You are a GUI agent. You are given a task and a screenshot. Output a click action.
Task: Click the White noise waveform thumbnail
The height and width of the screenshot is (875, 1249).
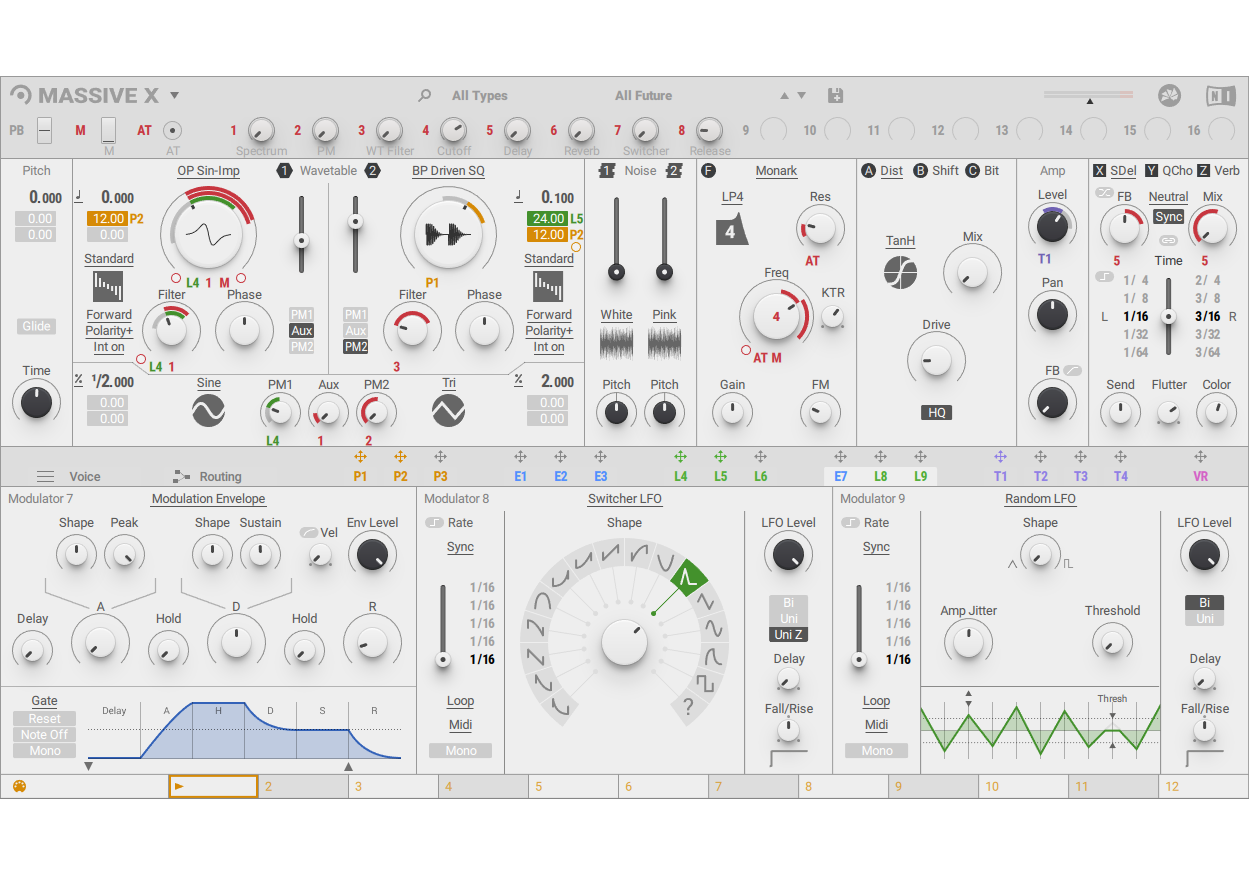616,344
